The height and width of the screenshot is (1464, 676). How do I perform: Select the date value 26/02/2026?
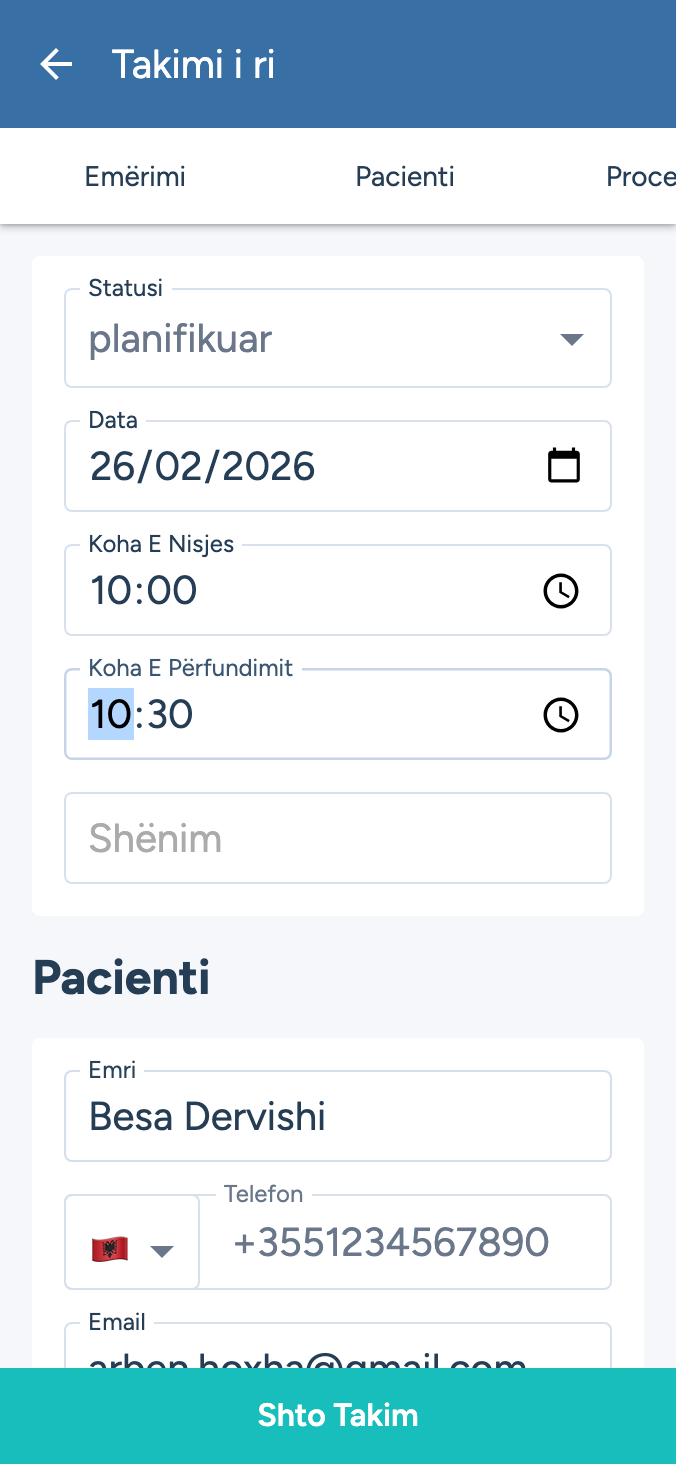coord(203,467)
